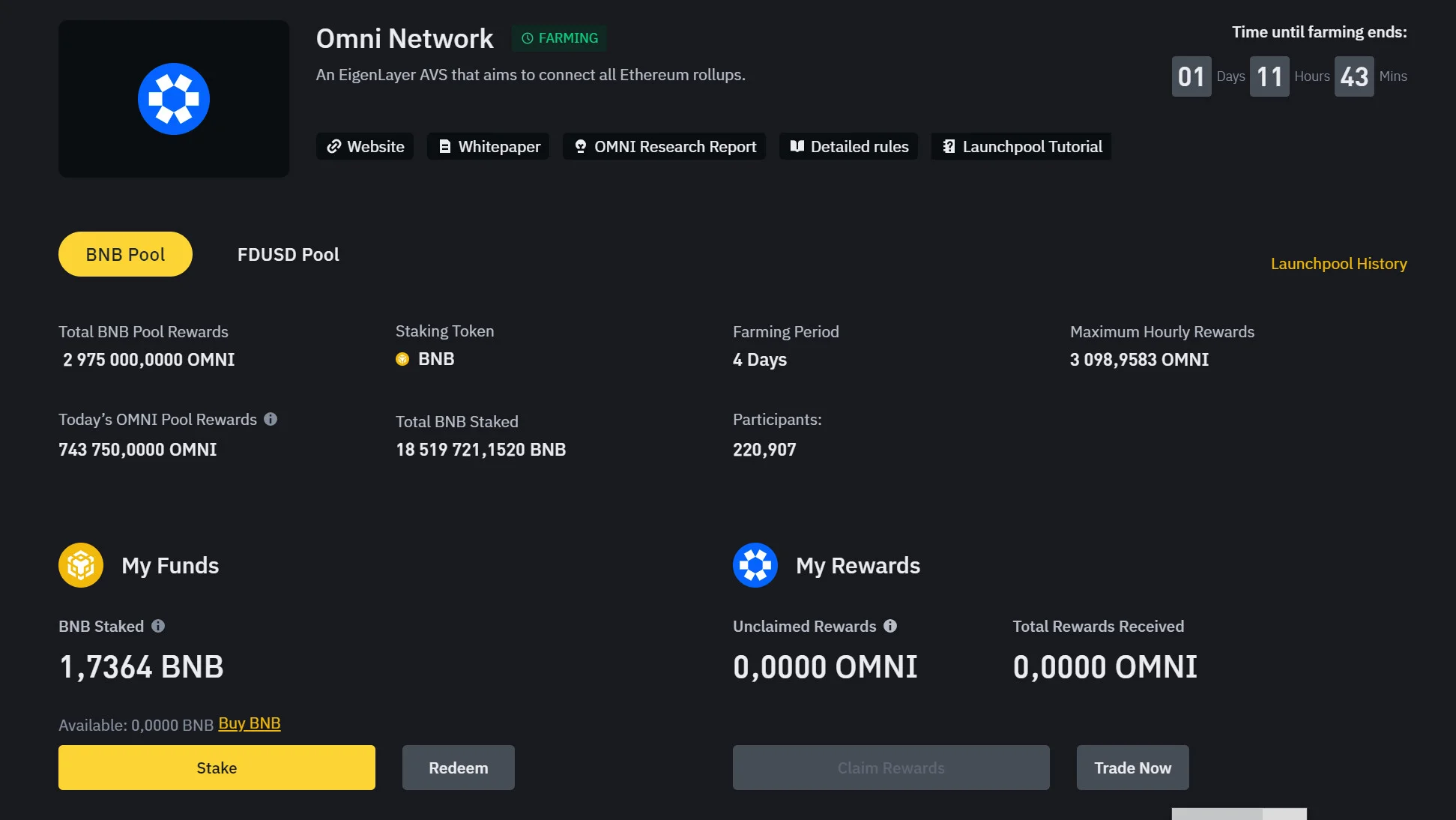Image resolution: width=1456 pixels, height=820 pixels.
Task: Click the Trade Now button
Action: tap(1133, 768)
